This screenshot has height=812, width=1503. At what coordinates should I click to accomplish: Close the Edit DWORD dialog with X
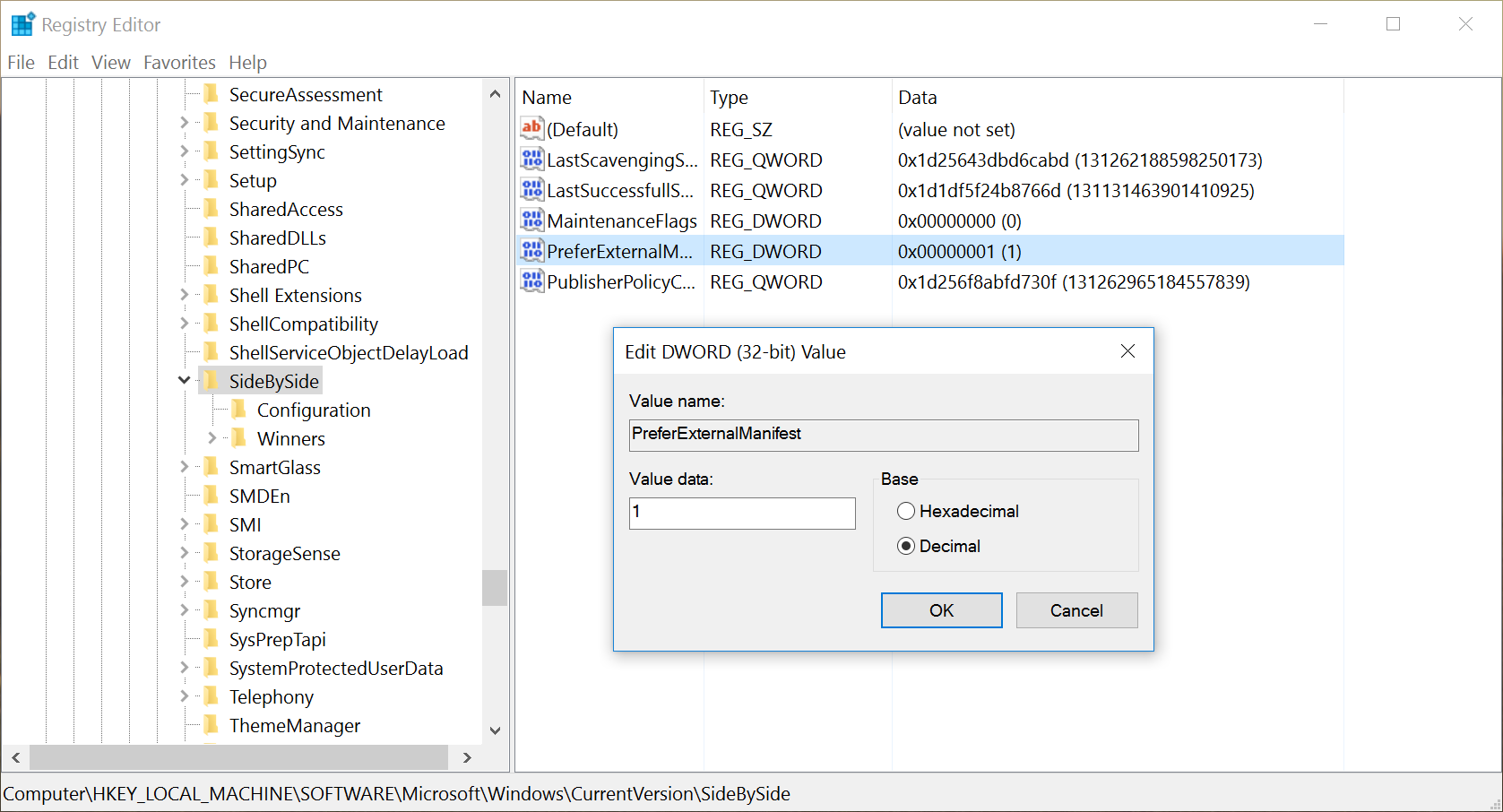coord(1127,351)
